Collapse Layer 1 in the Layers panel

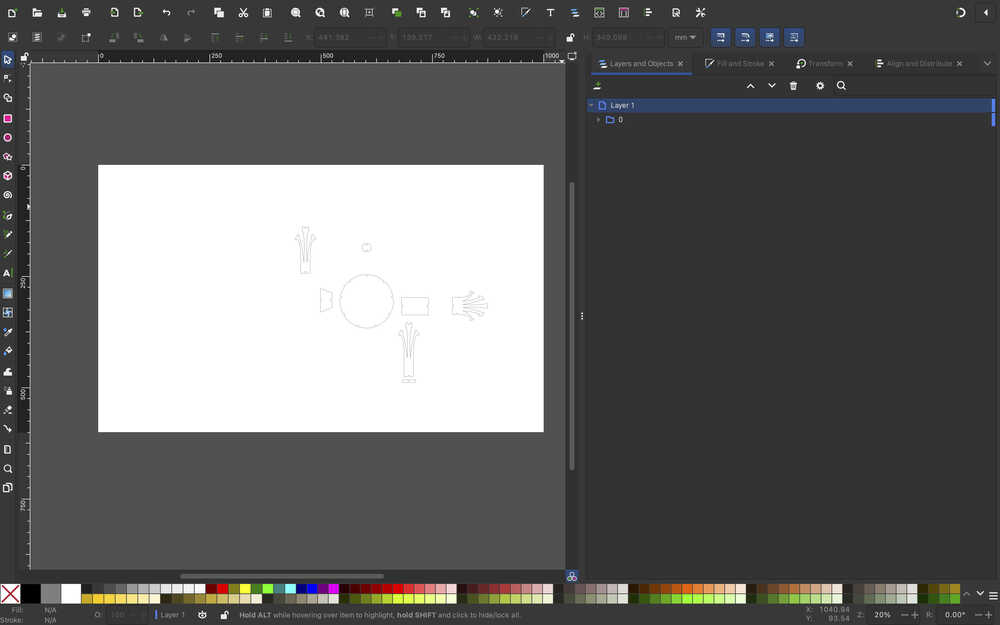pos(590,105)
